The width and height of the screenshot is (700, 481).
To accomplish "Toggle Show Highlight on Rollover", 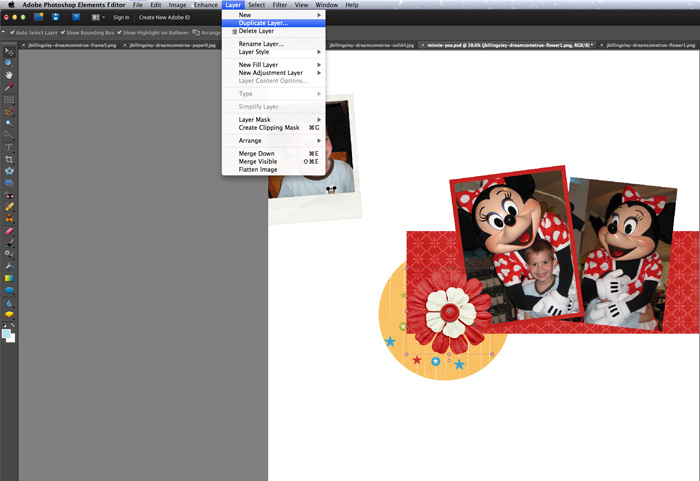I will tap(119, 33).
